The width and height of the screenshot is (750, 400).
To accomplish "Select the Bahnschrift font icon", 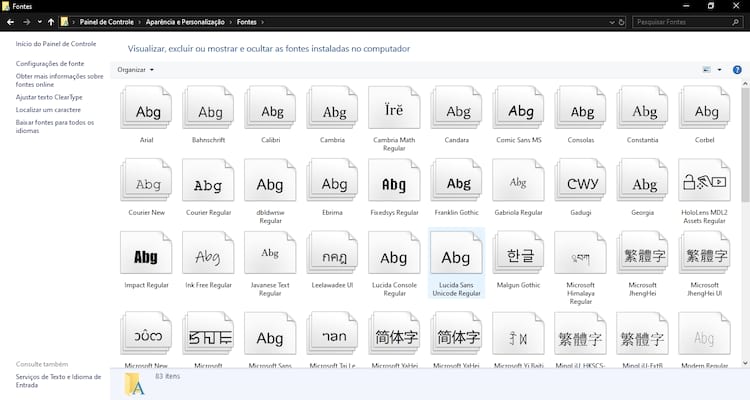I will point(209,108).
